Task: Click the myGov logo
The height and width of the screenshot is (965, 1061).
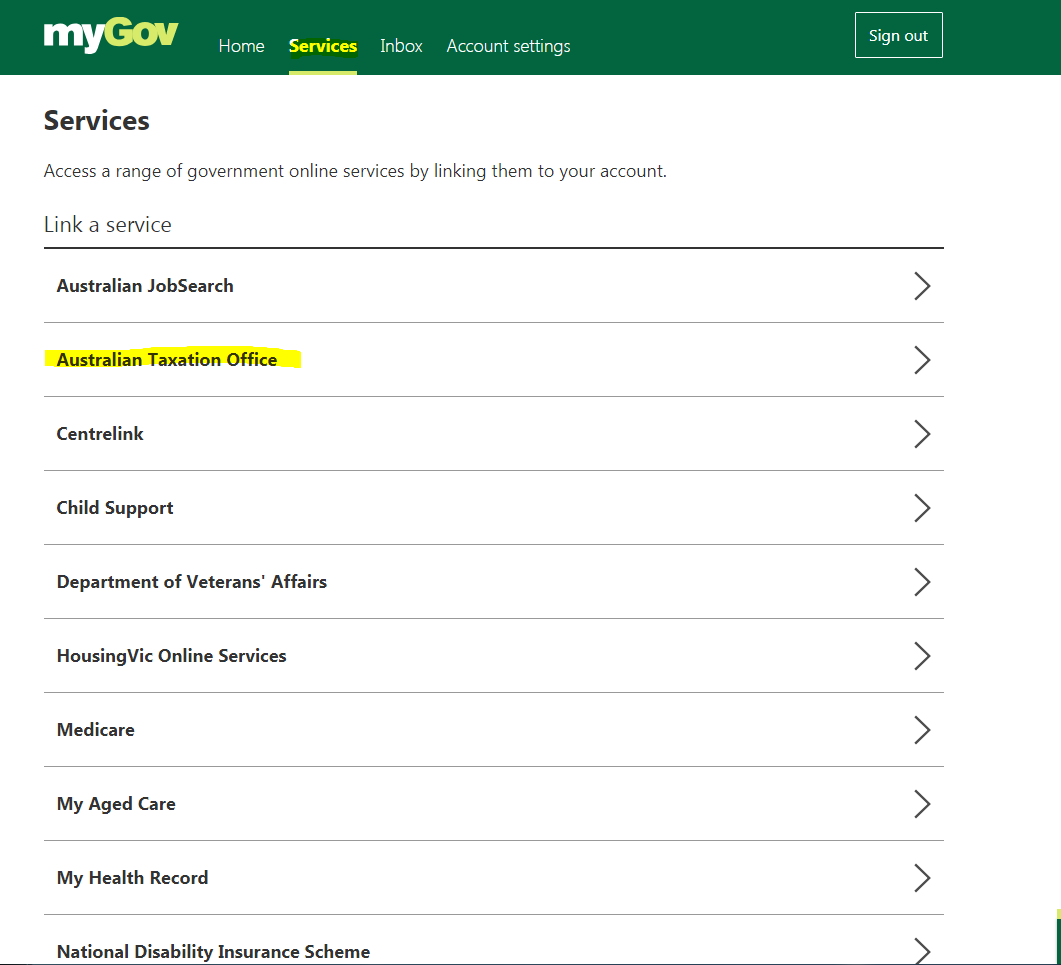Action: [110, 35]
